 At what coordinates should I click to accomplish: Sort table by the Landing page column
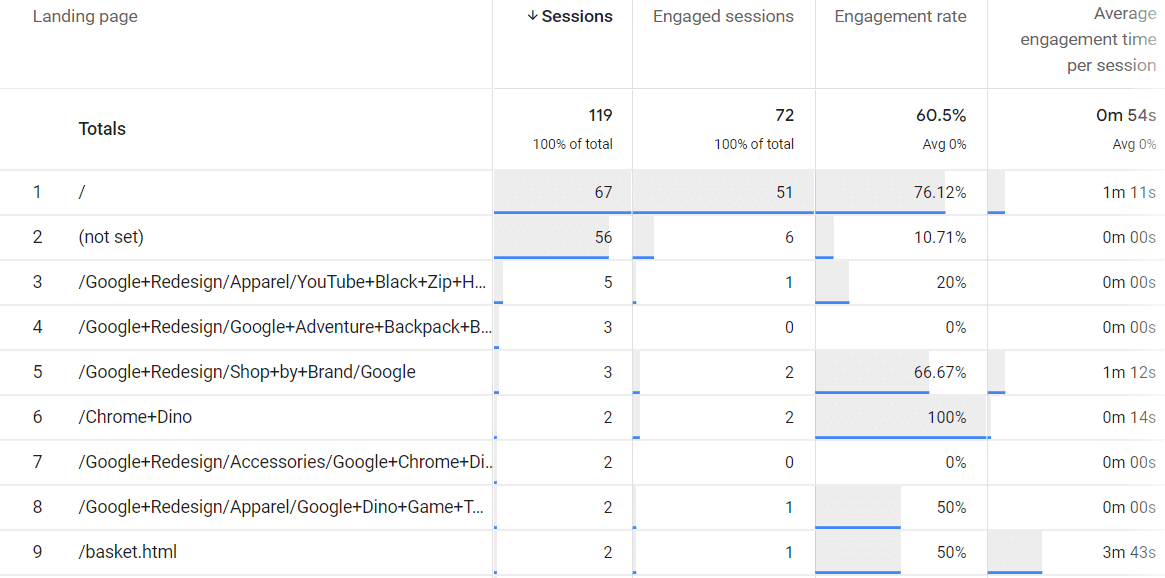tap(85, 16)
